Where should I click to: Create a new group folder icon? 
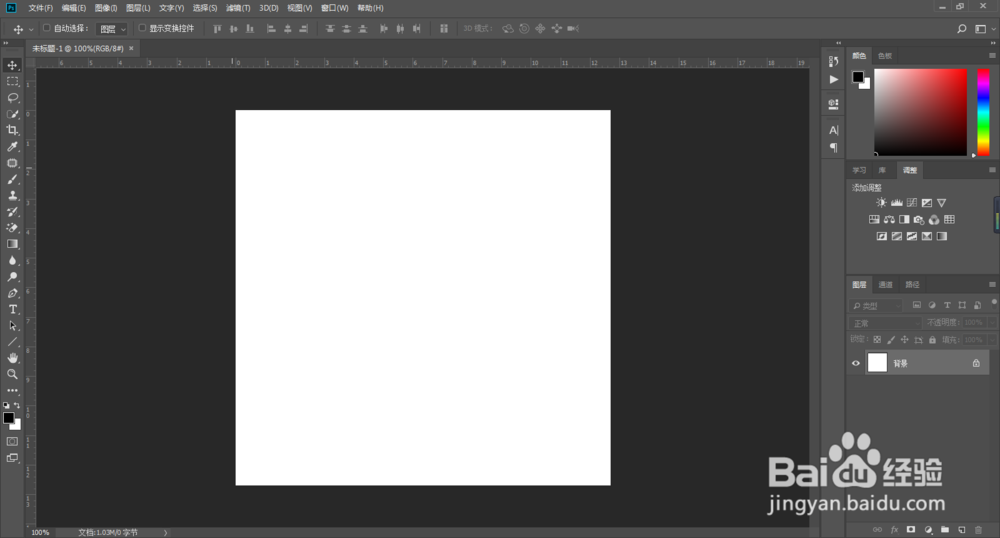coord(945,530)
